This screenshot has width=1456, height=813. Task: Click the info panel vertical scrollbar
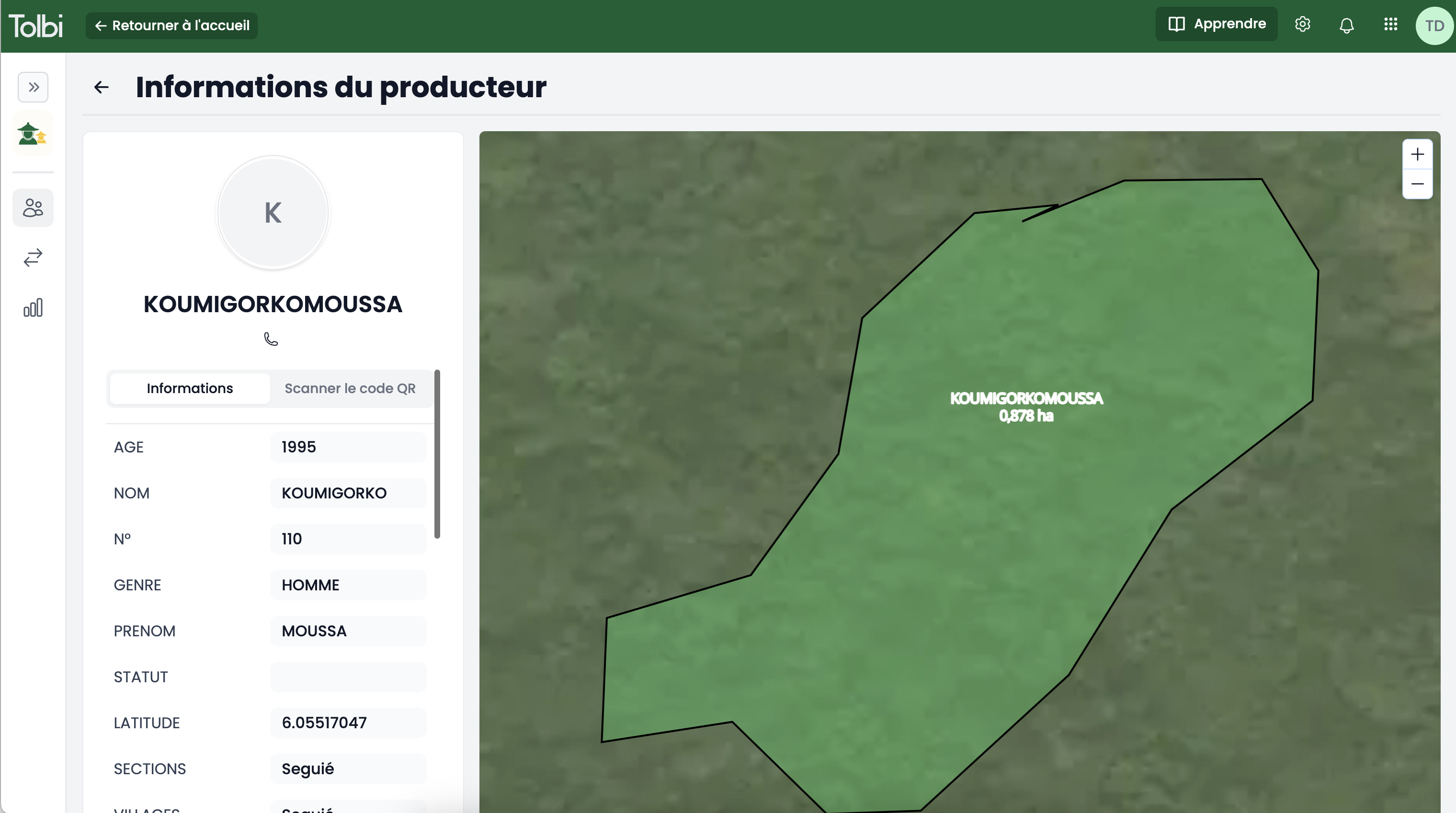tap(437, 454)
